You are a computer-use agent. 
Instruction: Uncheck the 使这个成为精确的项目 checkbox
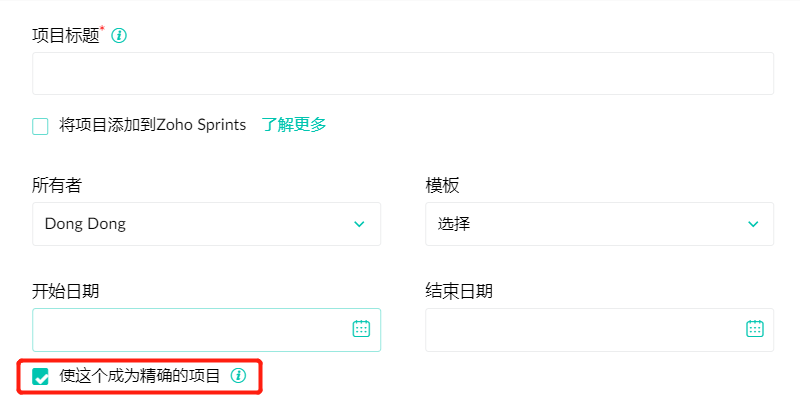pyautogui.click(x=41, y=377)
